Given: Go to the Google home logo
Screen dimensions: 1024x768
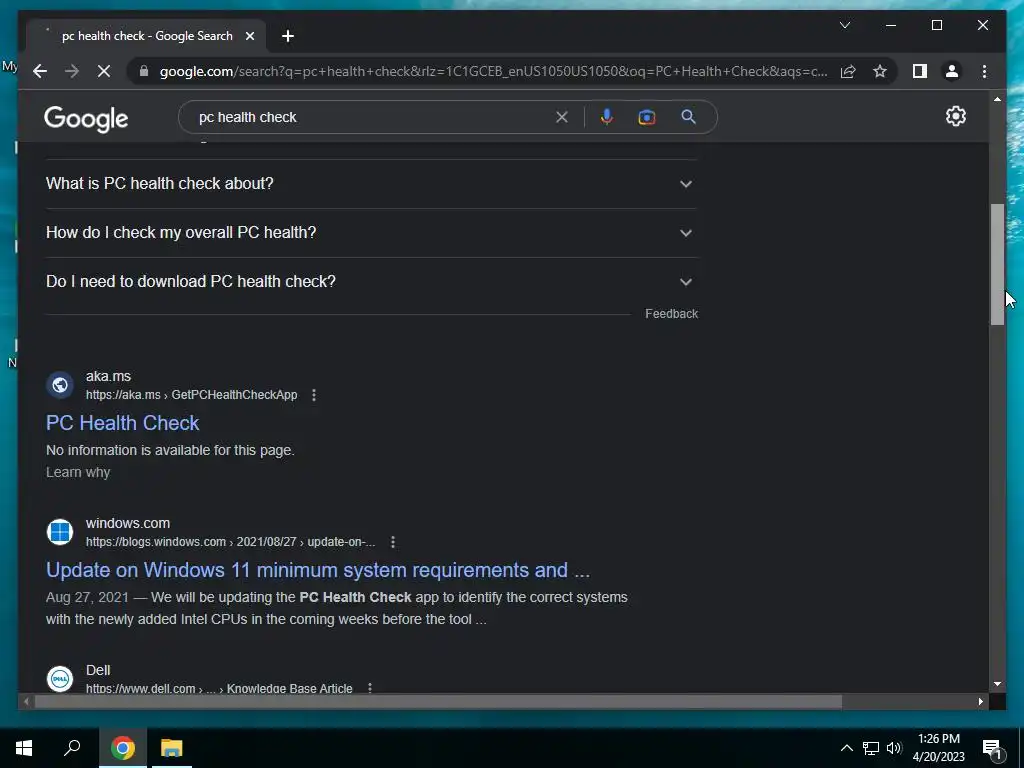Looking at the screenshot, I should coord(86,119).
